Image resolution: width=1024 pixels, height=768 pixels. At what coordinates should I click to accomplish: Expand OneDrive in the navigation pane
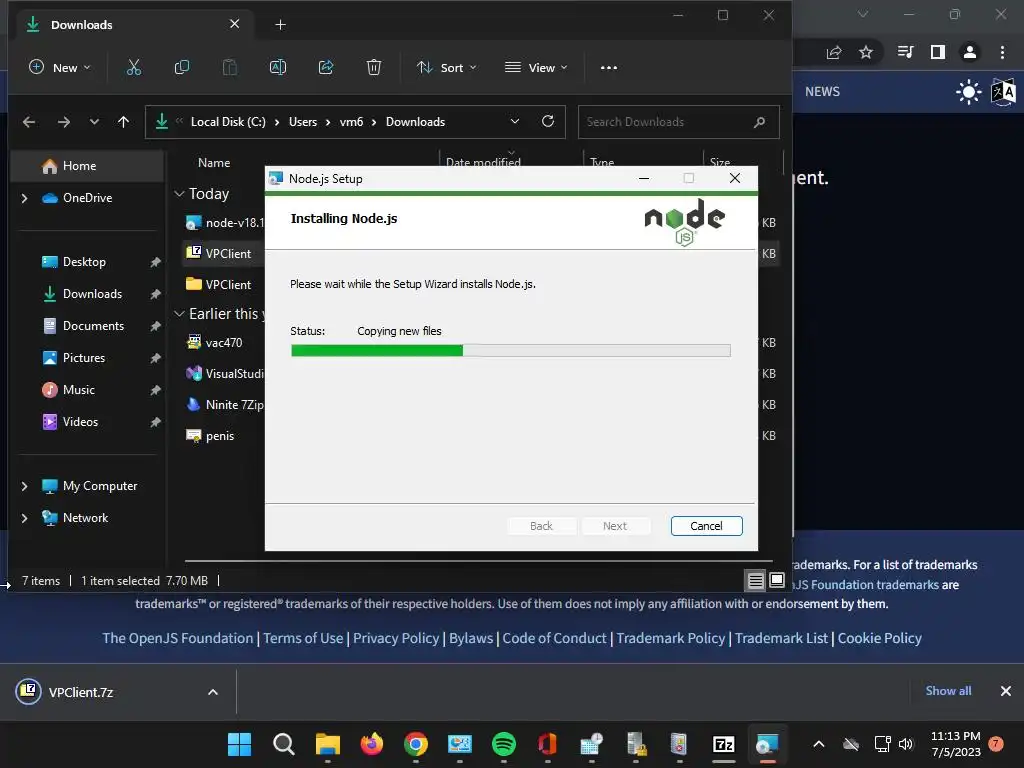click(x=24, y=198)
